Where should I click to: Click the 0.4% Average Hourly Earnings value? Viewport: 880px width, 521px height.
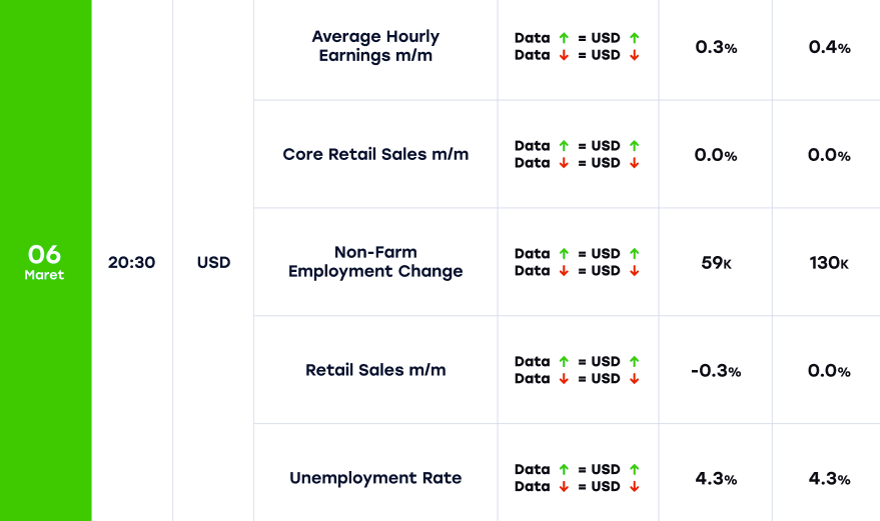click(829, 47)
